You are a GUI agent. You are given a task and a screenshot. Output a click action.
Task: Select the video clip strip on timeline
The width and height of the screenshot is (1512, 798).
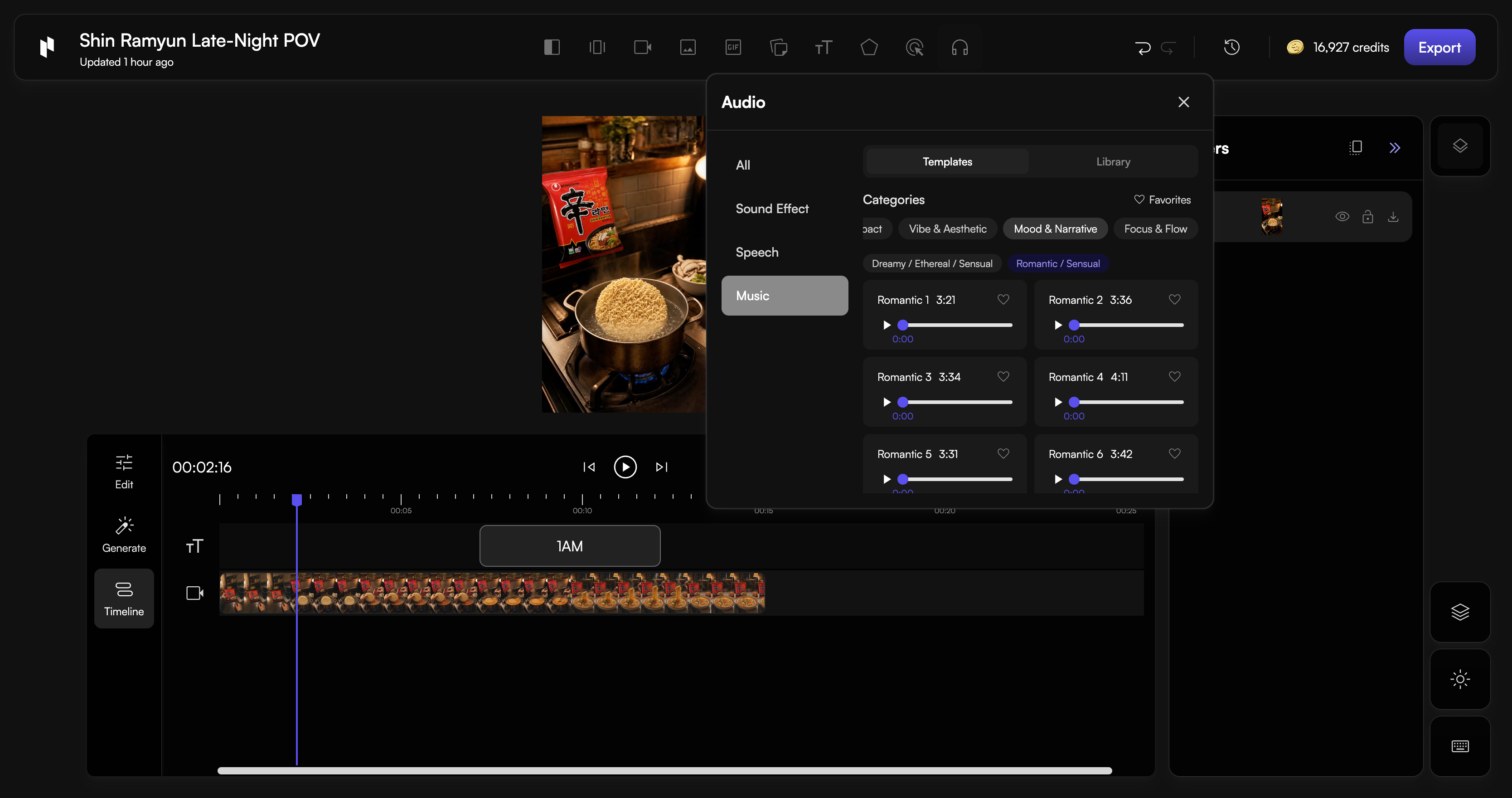492,593
